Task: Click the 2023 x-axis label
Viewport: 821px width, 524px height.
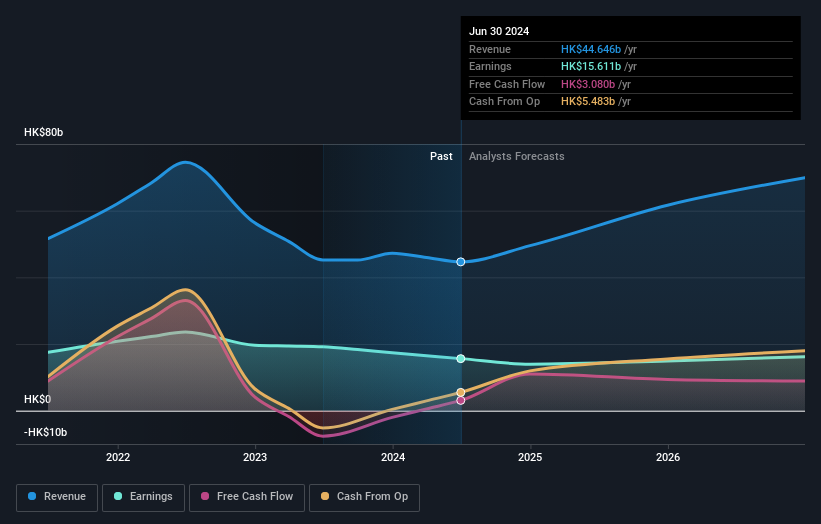Action: point(255,457)
